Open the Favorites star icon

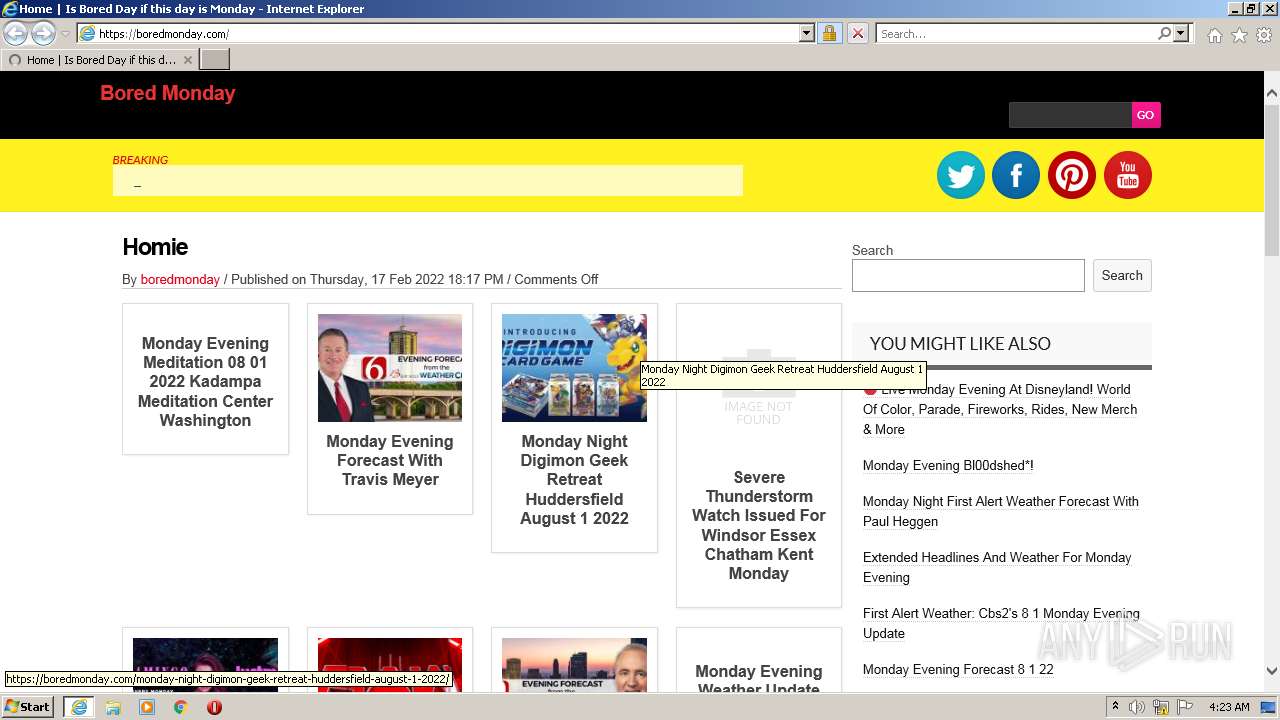click(1239, 35)
